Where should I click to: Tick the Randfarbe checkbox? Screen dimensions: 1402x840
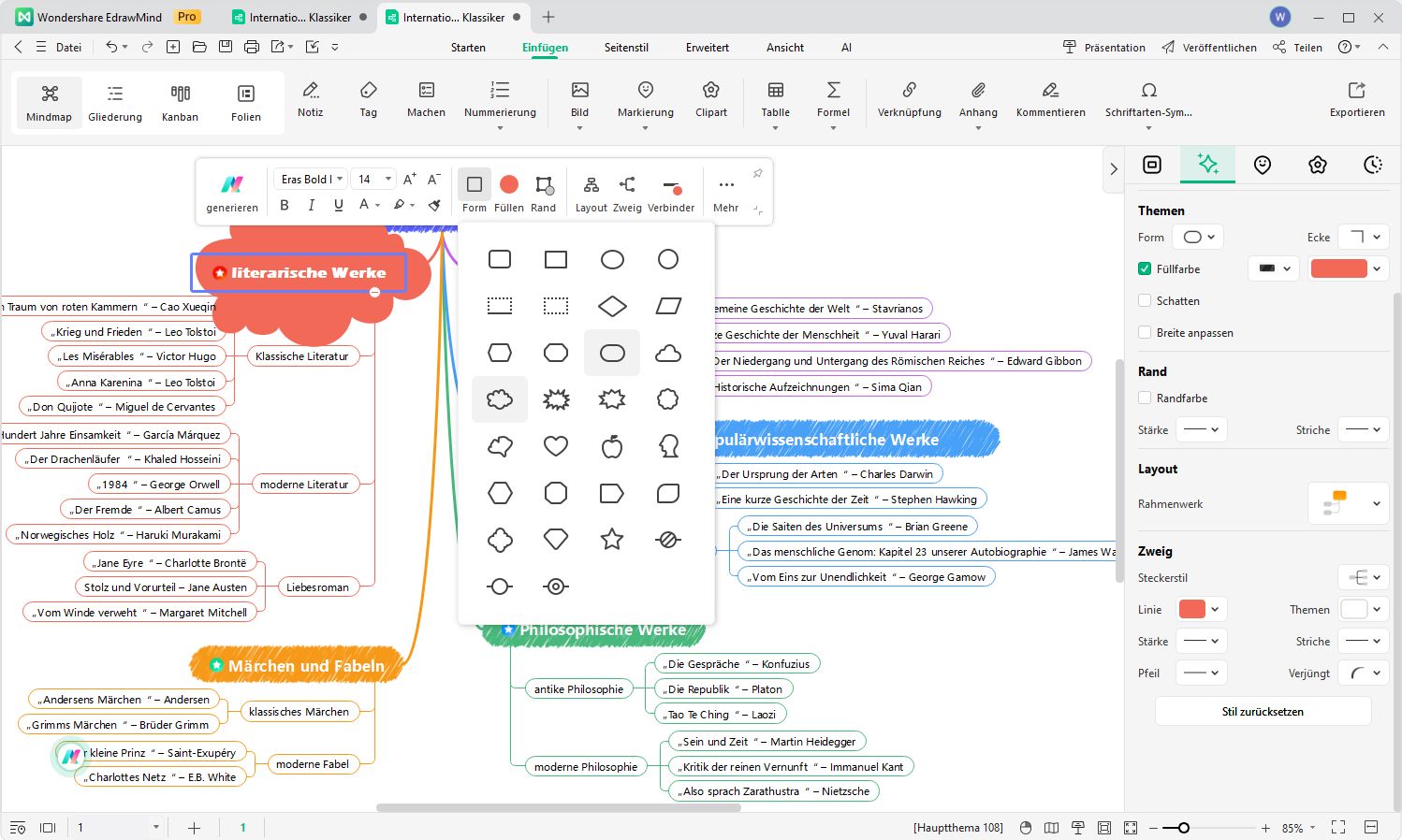1145,398
